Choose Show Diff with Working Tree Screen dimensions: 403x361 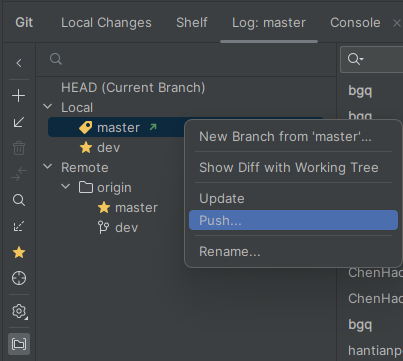click(293, 167)
